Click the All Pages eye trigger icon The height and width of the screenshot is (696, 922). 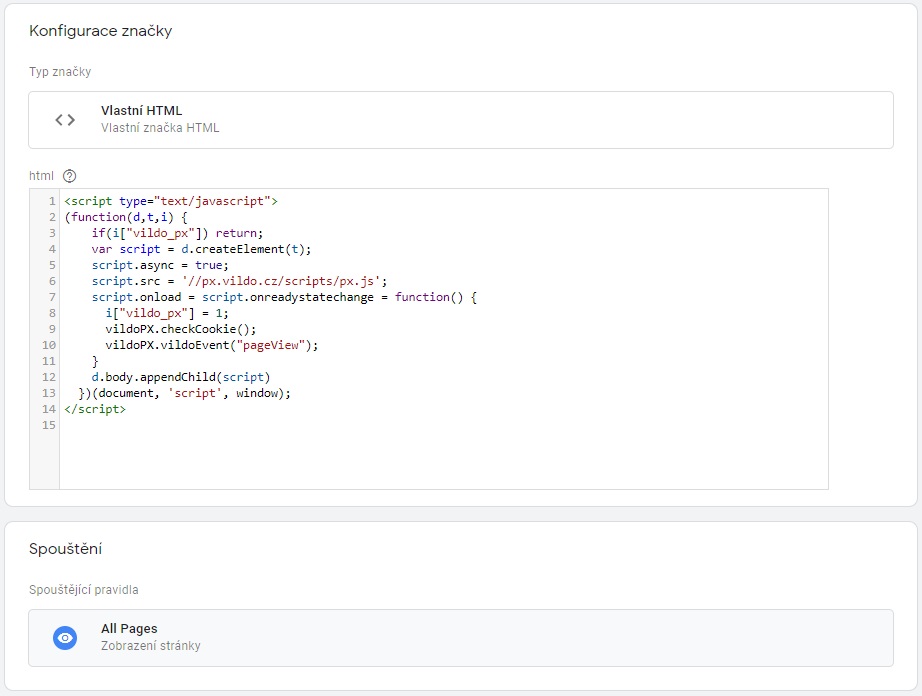tap(65, 638)
